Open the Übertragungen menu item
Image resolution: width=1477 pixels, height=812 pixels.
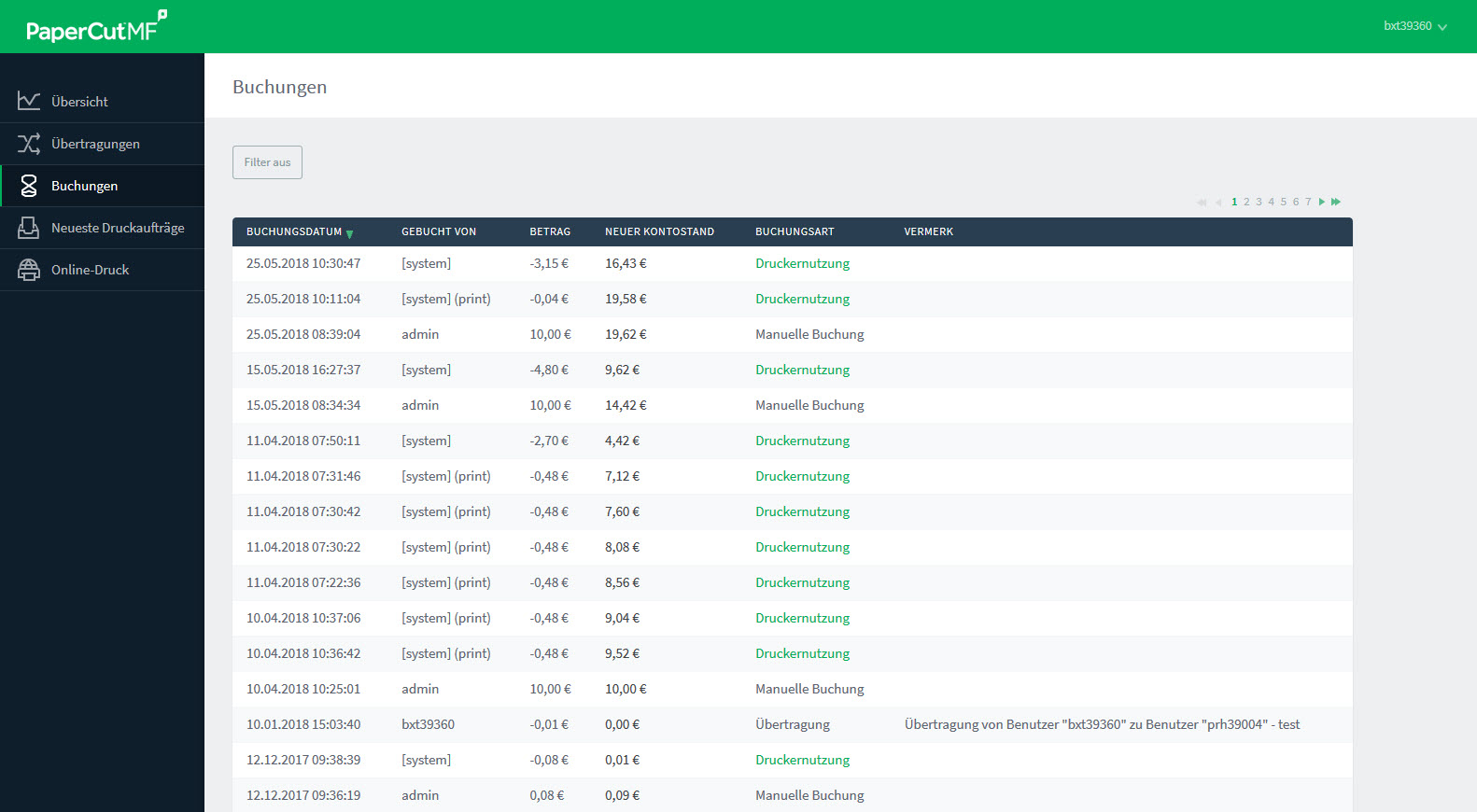pos(95,144)
